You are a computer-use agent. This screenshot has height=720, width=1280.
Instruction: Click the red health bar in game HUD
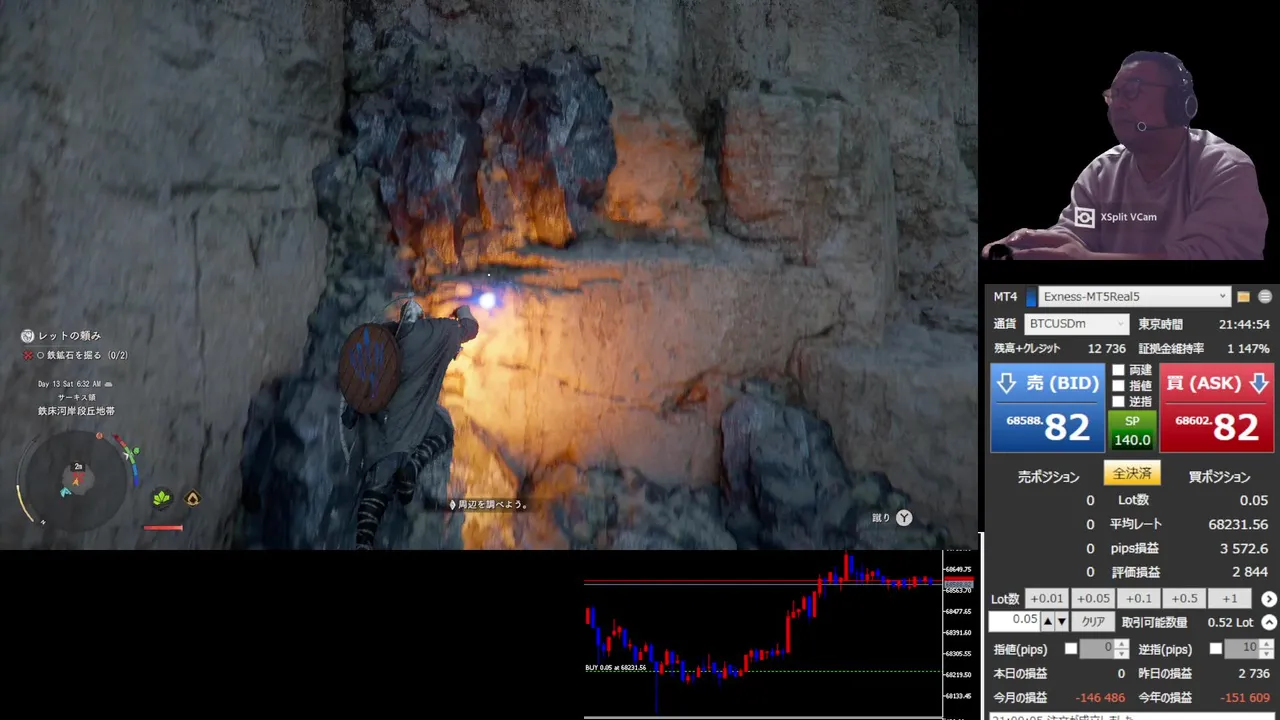[x=163, y=527]
